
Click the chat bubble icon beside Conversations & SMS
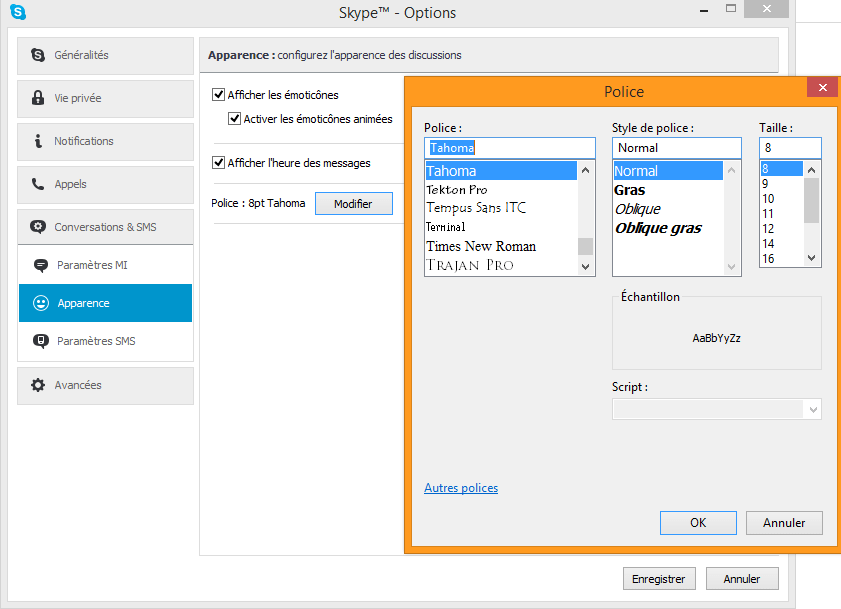point(38,227)
